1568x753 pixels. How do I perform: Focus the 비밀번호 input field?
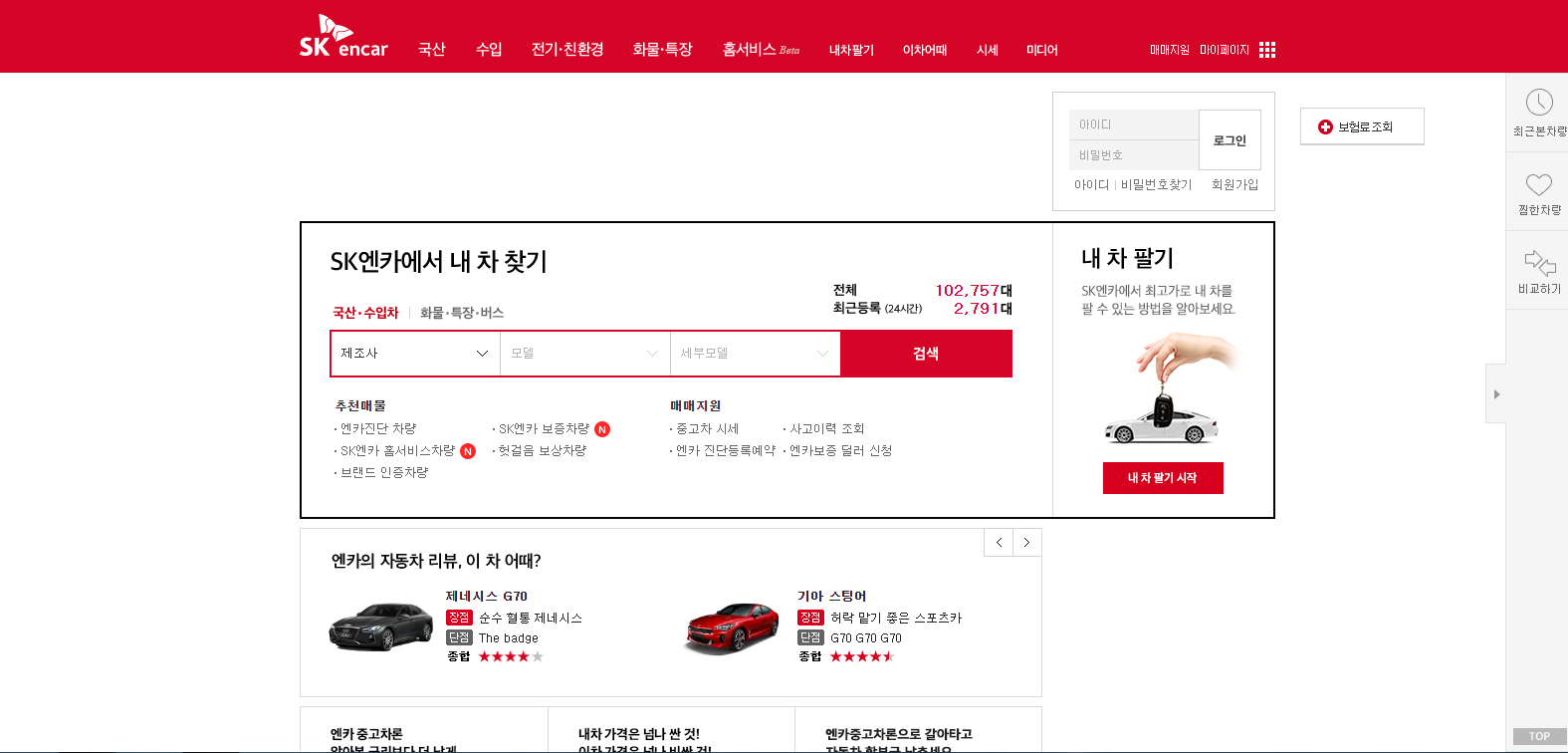click(1134, 155)
